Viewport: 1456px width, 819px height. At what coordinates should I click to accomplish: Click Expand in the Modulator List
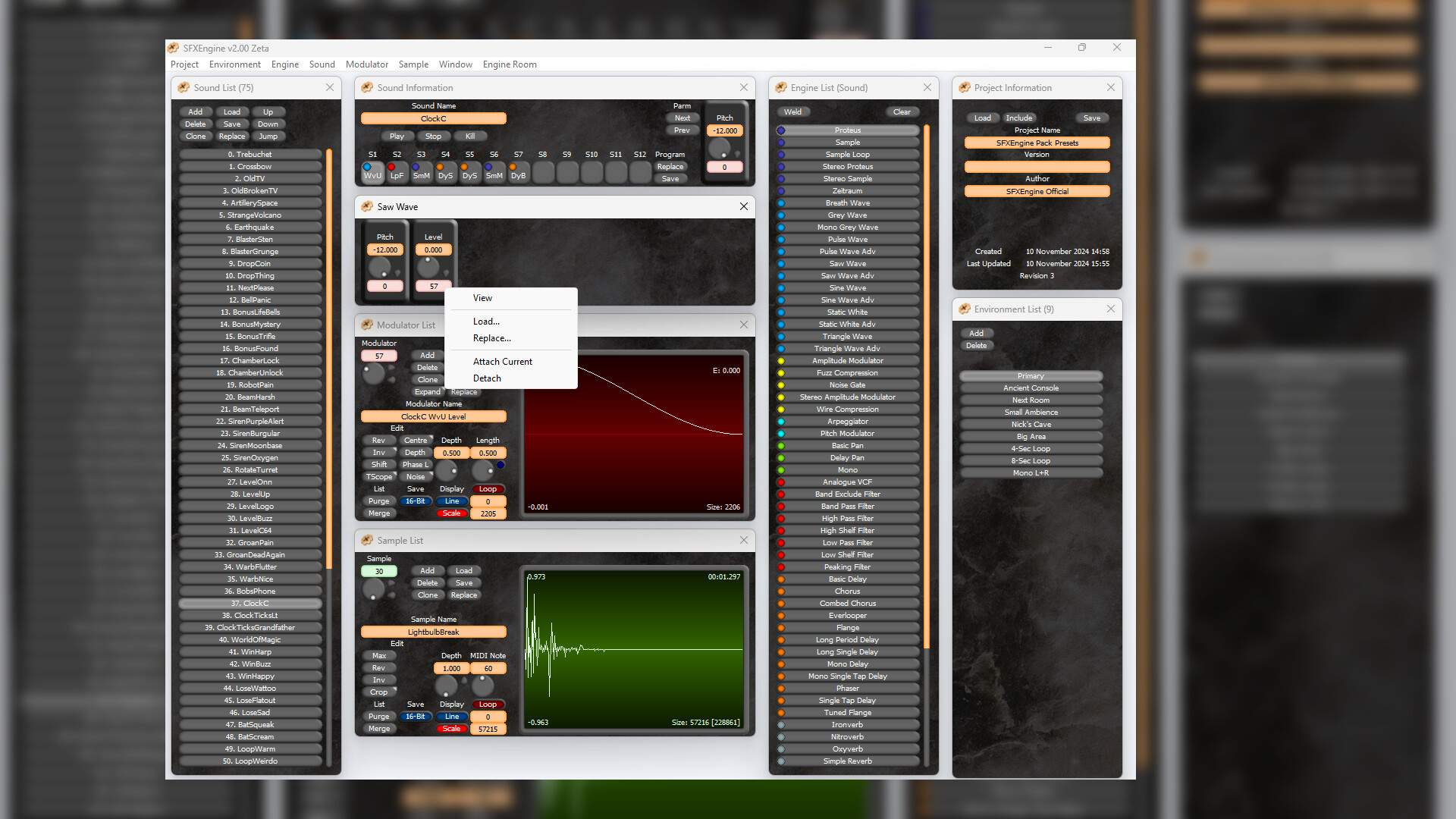427,391
